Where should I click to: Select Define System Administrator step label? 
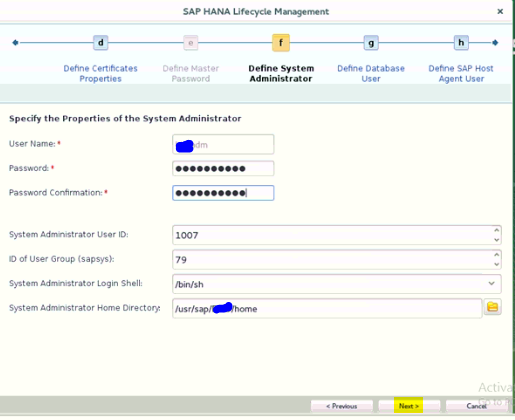(281, 73)
